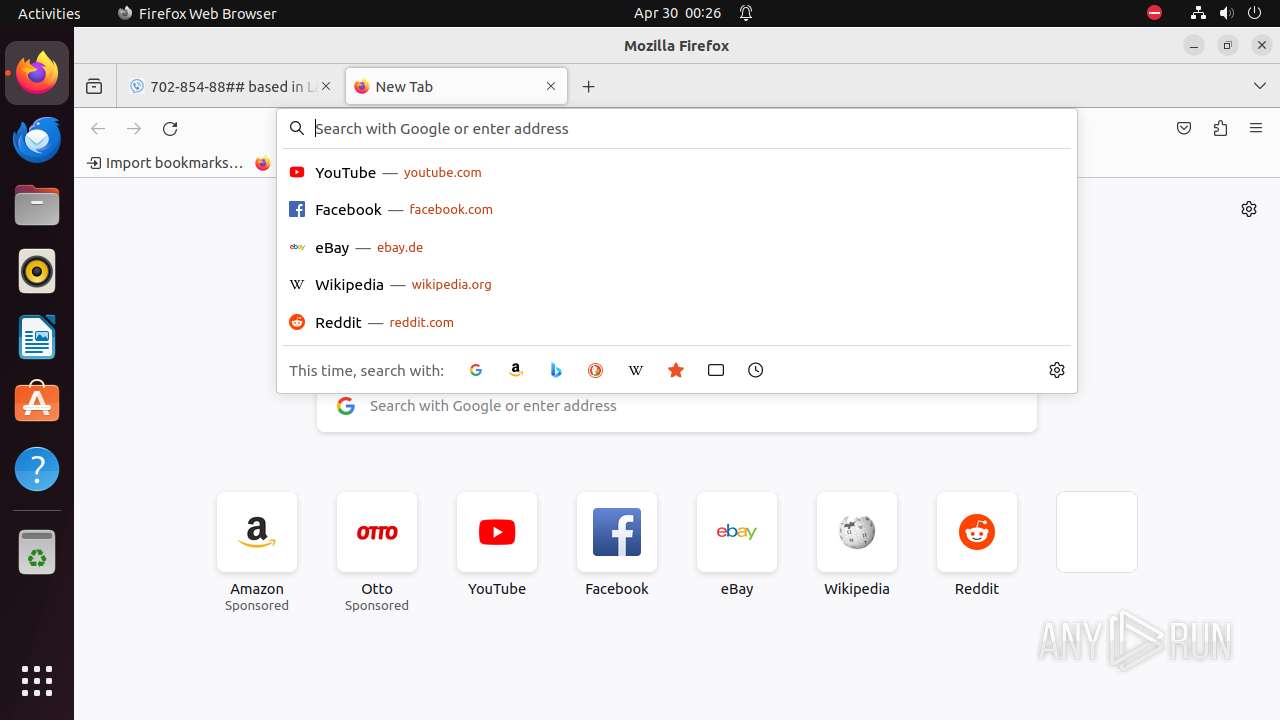Close the 702-854-88## tab
The width and height of the screenshot is (1280, 720).
tap(326, 87)
